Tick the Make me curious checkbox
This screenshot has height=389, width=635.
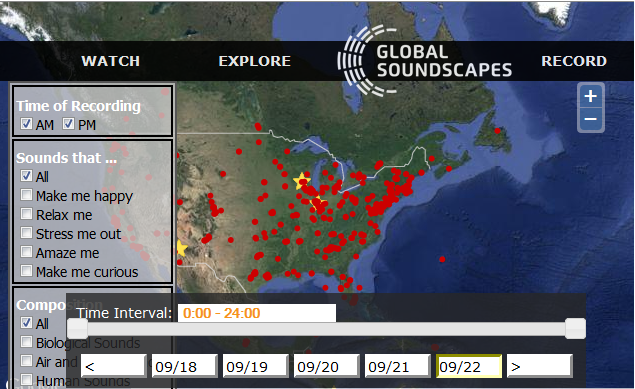click(27, 271)
